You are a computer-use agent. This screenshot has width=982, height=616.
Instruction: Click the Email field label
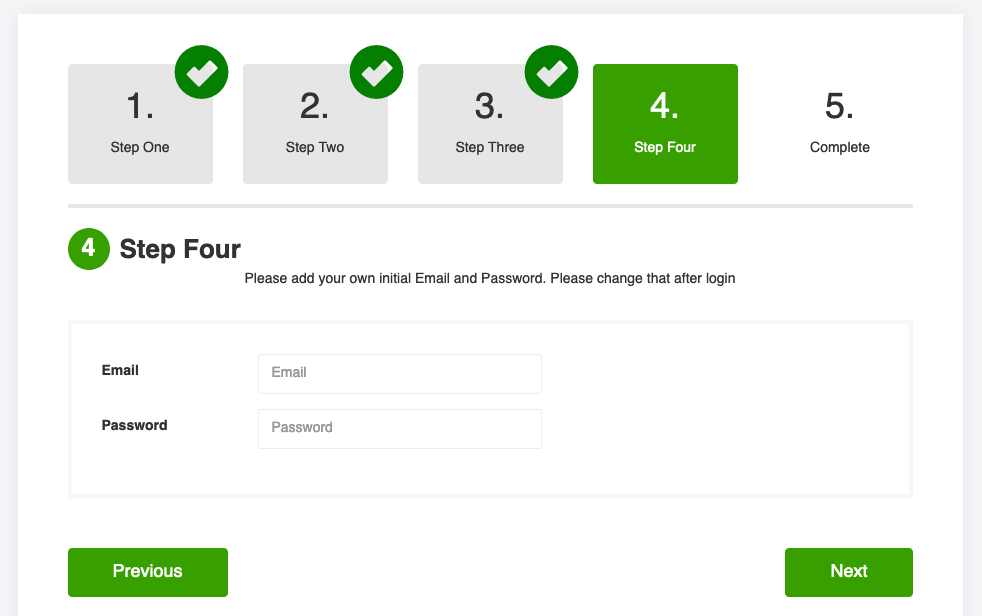[120, 370]
